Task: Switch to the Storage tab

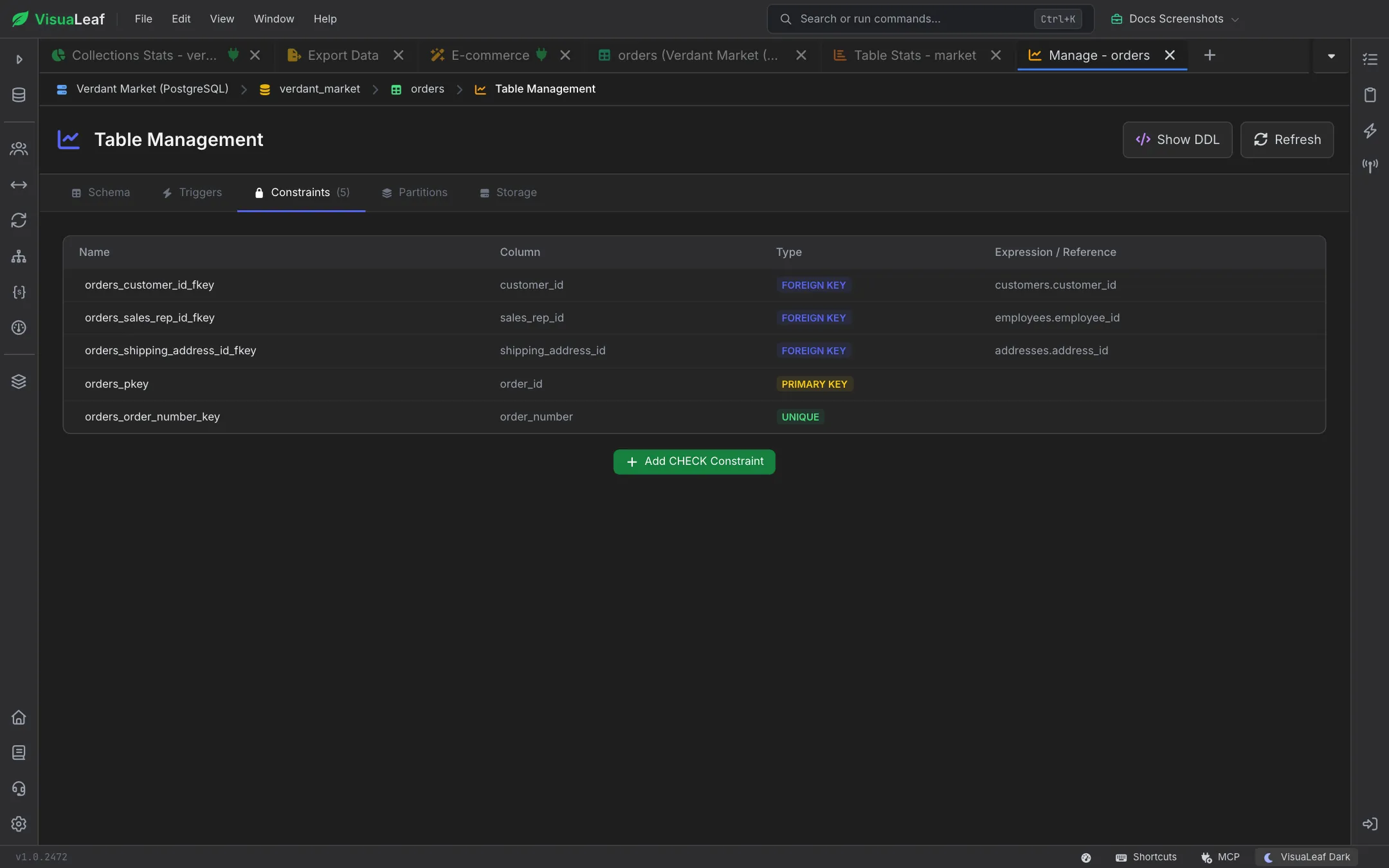Action: [508, 192]
